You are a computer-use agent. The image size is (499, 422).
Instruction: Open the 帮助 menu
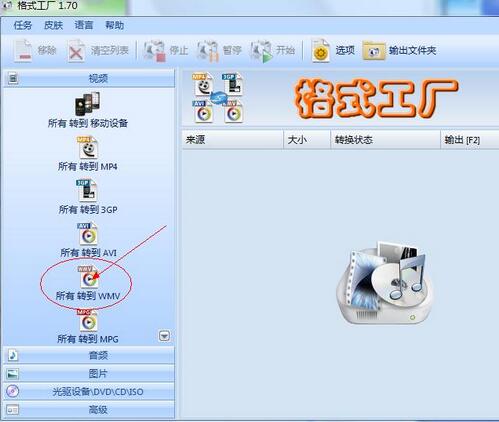click(x=114, y=25)
